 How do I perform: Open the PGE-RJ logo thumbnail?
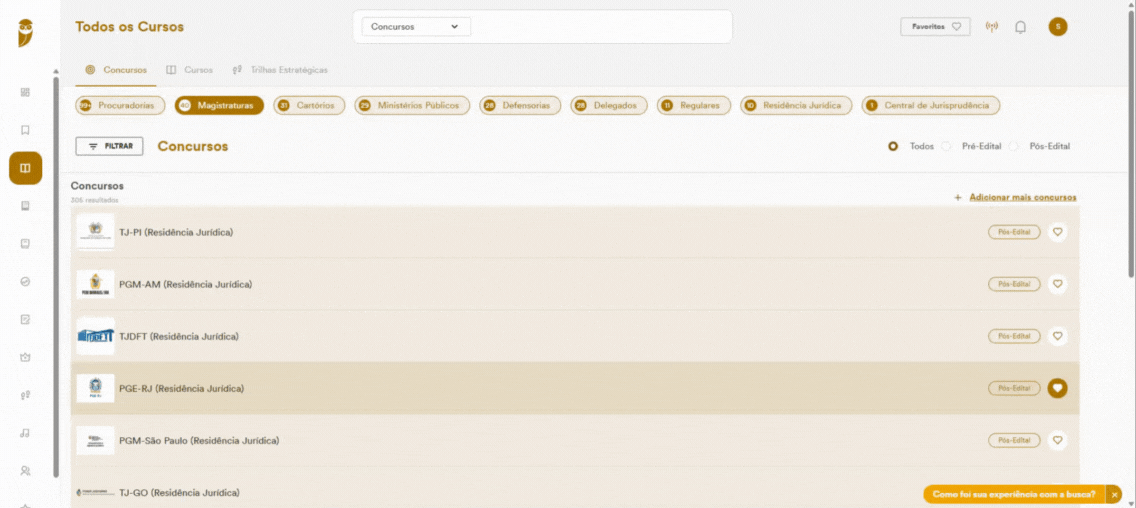coord(96,388)
